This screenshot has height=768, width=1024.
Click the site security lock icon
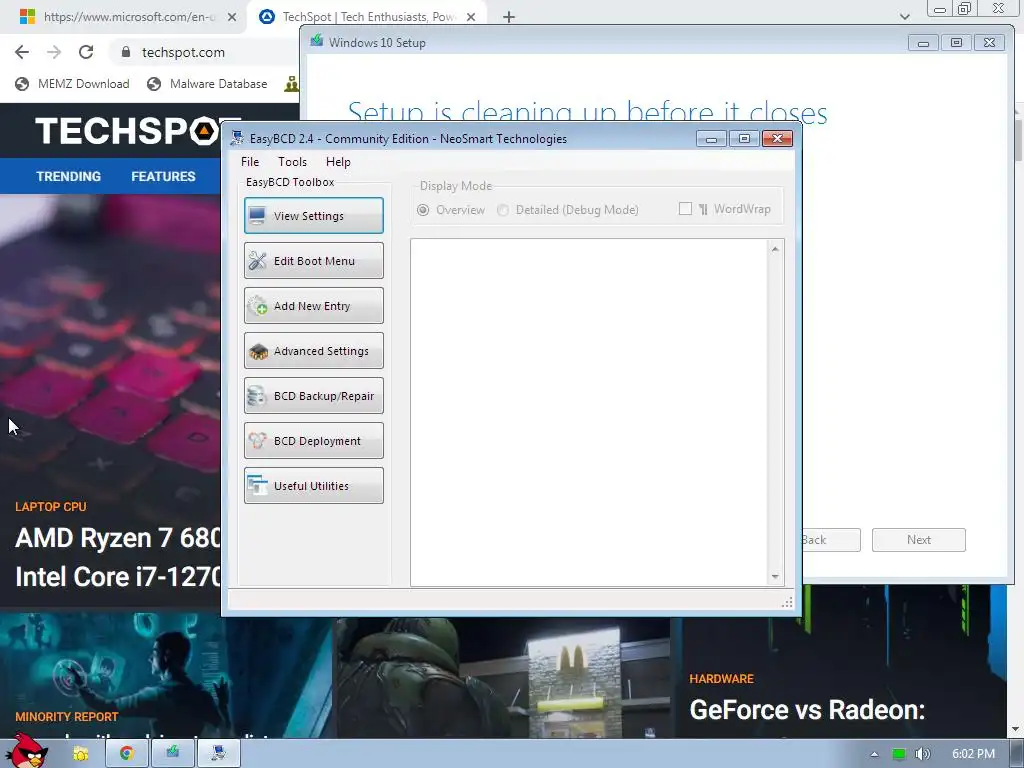pos(126,52)
